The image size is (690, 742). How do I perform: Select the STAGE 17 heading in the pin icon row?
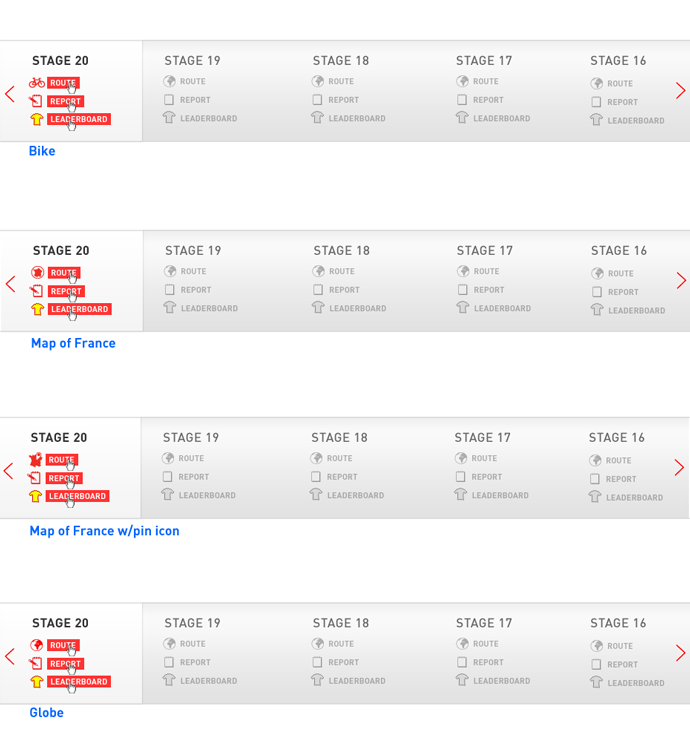(x=482, y=437)
